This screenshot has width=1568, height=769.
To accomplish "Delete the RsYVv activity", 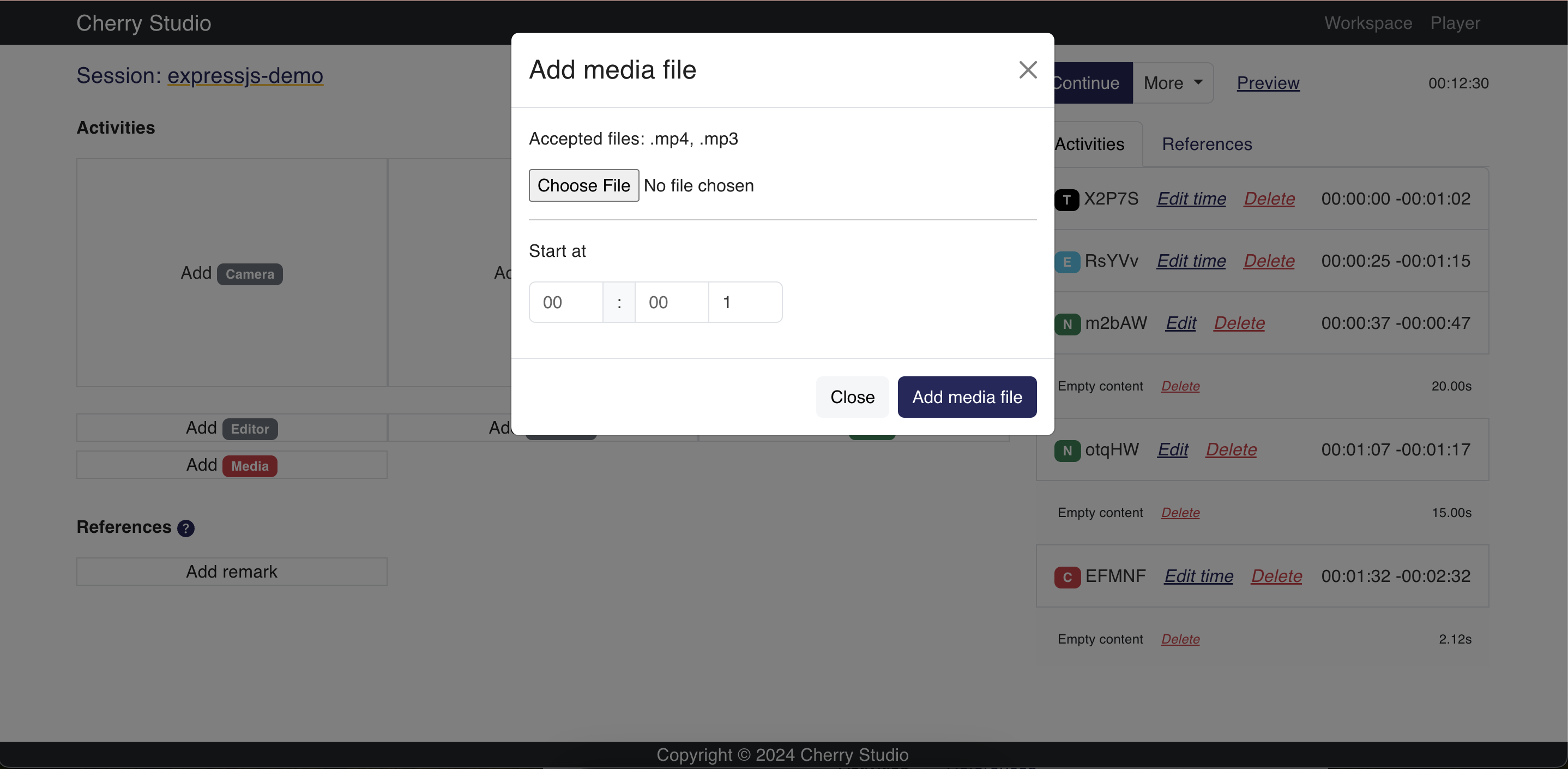I will click(x=1269, y=261).
